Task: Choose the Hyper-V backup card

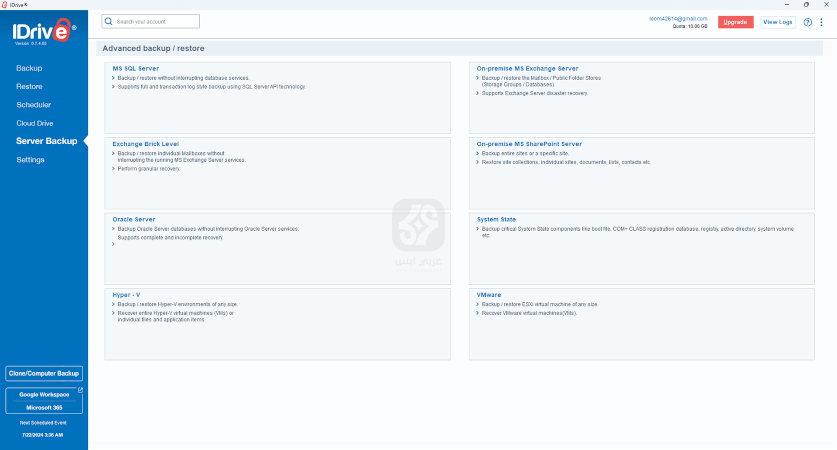Action: point(126,295)
